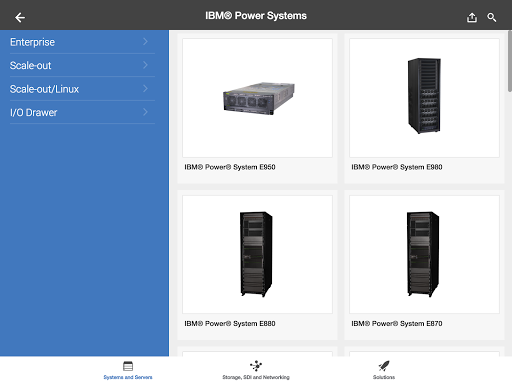Screen dimensions: 512x384
Task: Expand Scale-out category chevron
Action: [x=145, y=65]
